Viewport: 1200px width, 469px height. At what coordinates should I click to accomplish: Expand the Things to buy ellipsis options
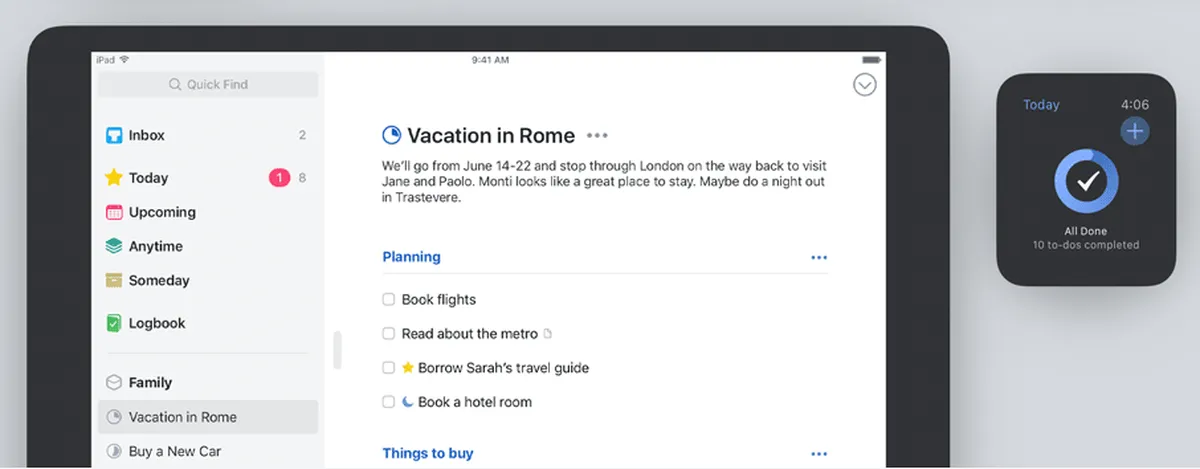click(819, 454)
